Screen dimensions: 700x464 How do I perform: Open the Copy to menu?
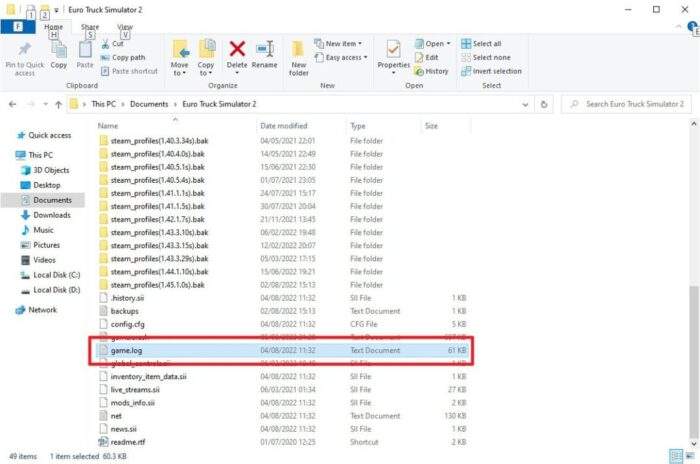(x=206, y=58)
